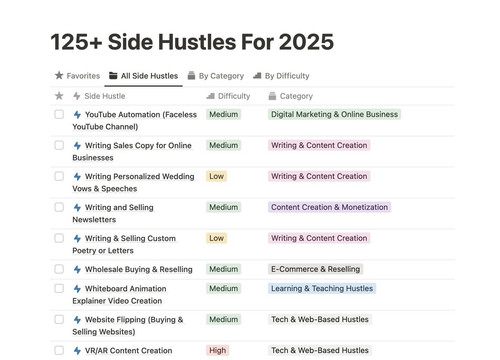The image size is (500, 360).
Task: Click the lightning bolt icon beside VR/AR Content Creation
Action: click(x=77, y=351)
